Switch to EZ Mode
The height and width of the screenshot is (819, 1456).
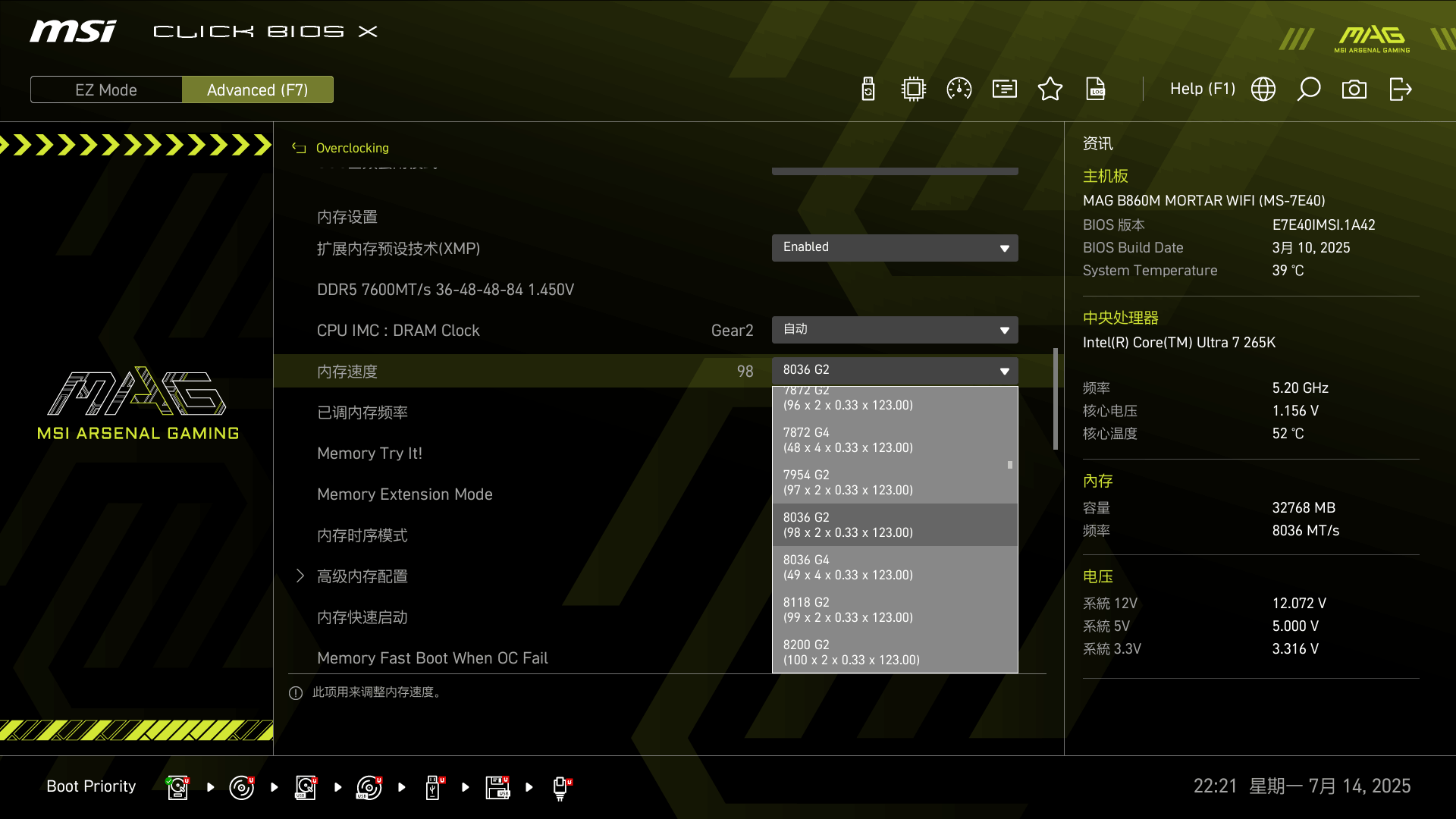(x=106, y=89)
